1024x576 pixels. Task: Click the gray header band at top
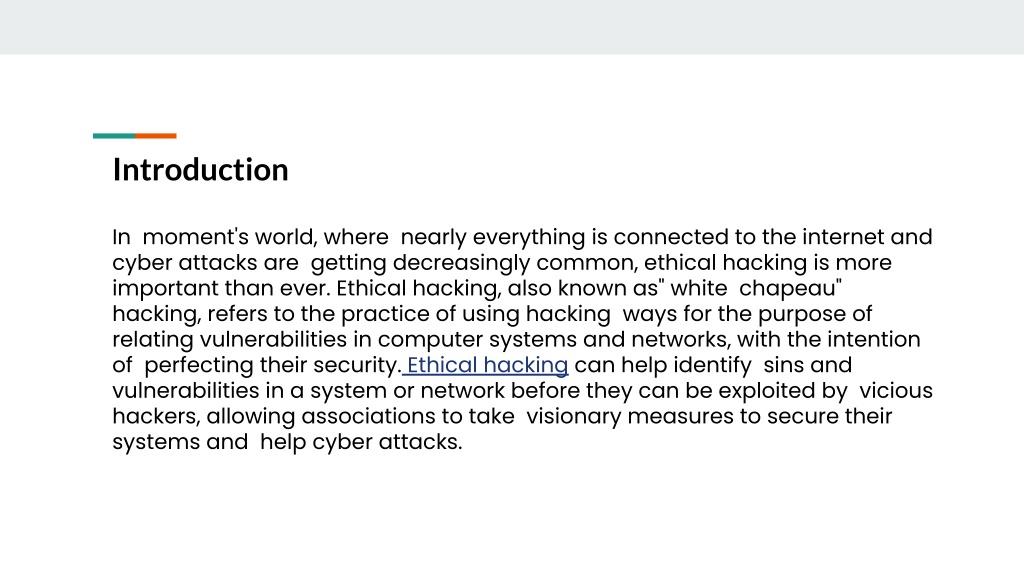pos(512,27)
